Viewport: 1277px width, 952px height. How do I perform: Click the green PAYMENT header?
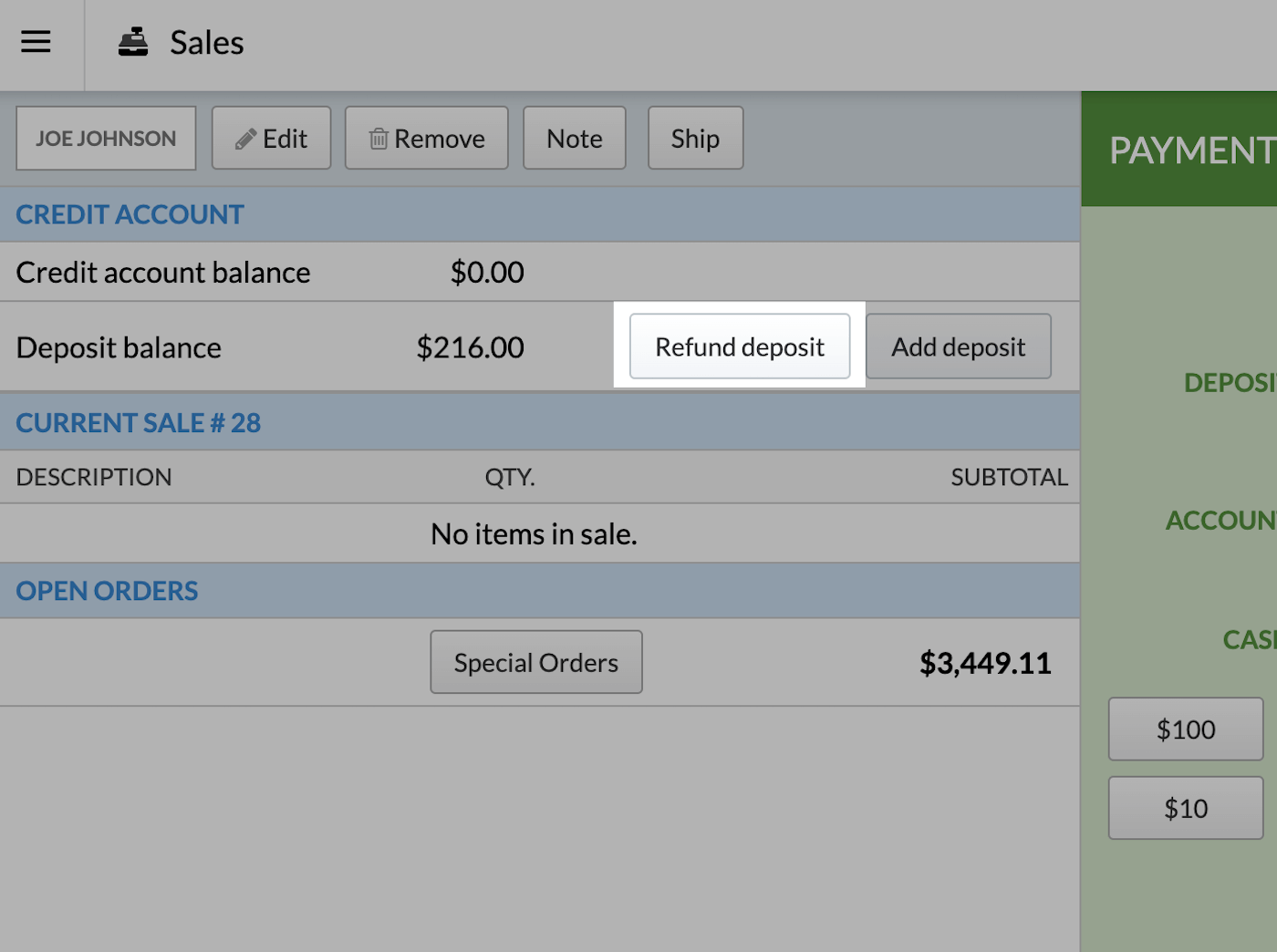1190,150
